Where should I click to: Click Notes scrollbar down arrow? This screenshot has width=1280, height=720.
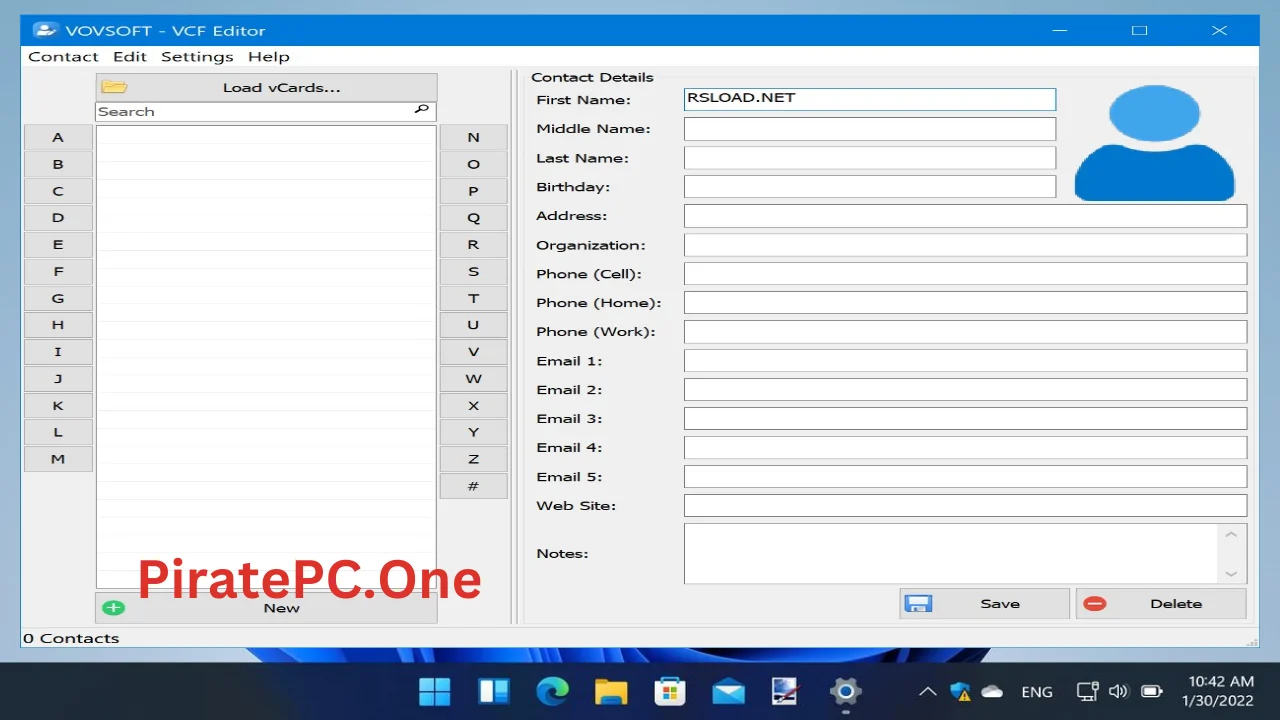1231,573
